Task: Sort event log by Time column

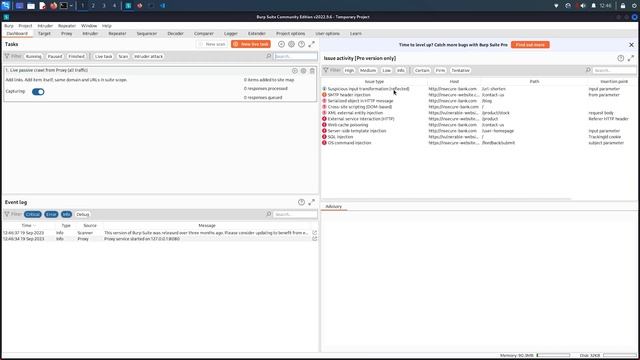Action: pyautogui.click(x=28, y=225)
